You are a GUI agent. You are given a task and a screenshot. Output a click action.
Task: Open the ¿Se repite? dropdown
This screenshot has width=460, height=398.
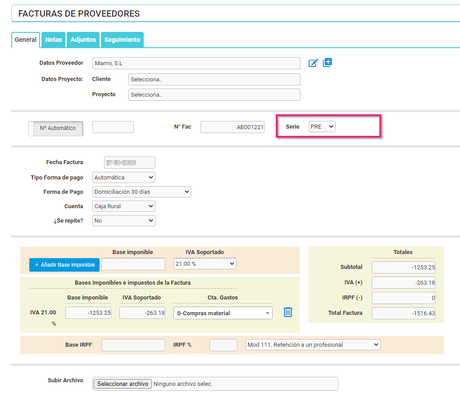[x=124, y=221]
